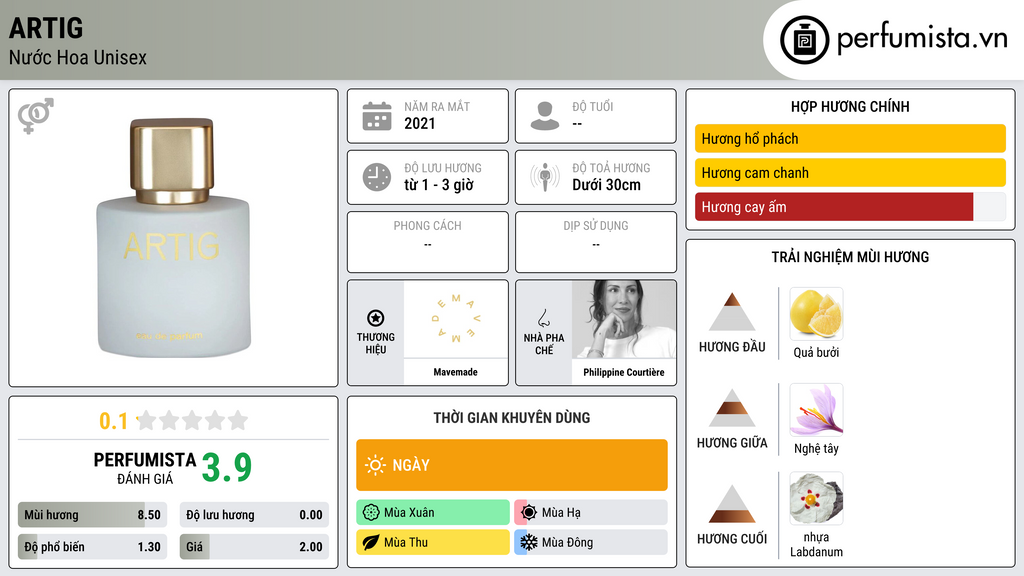This screenshot has height=576, width=1024.
Task: Click the sillage icon beside Độ toả hương
Action: click(545, 177)
